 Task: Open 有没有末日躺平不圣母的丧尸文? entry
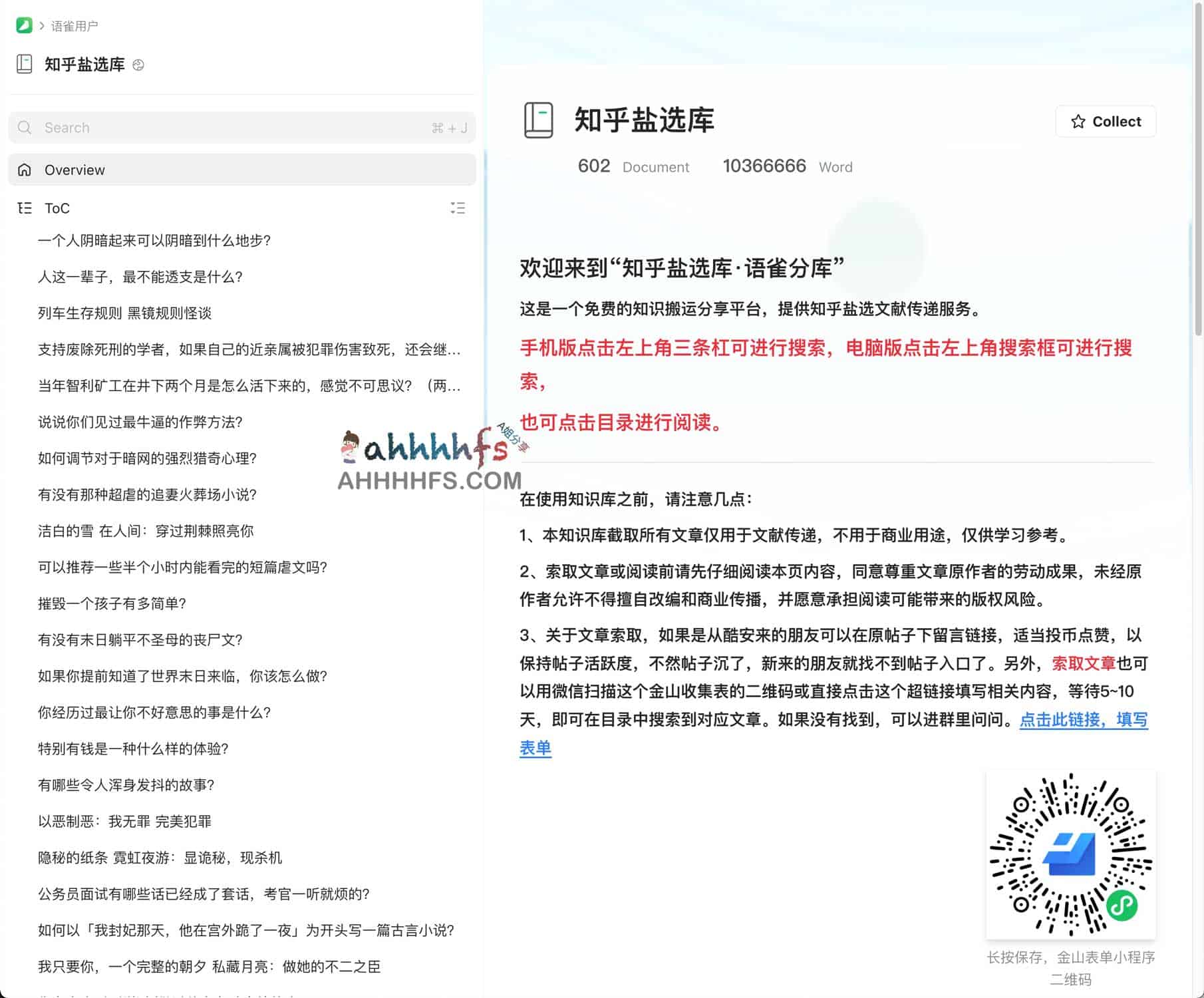point(140,640)
